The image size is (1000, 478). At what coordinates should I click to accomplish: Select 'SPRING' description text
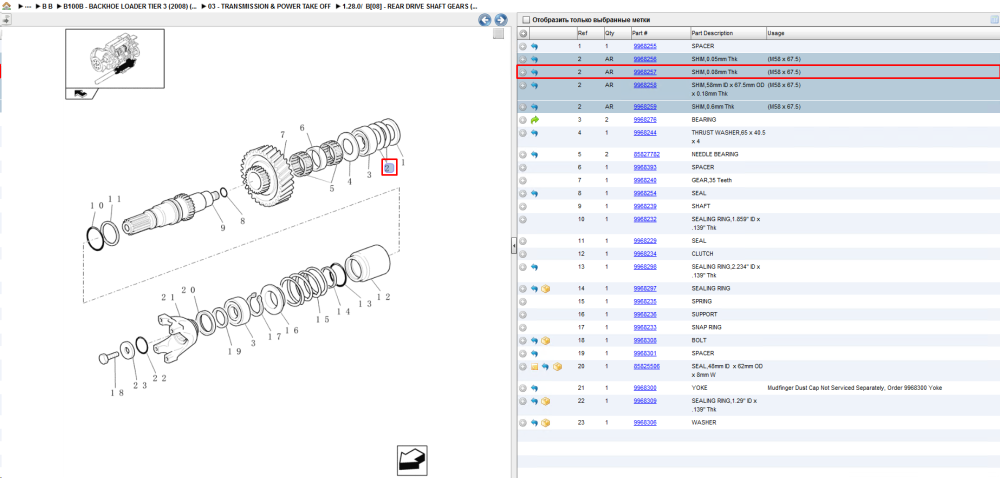click(x=702, y=301)
